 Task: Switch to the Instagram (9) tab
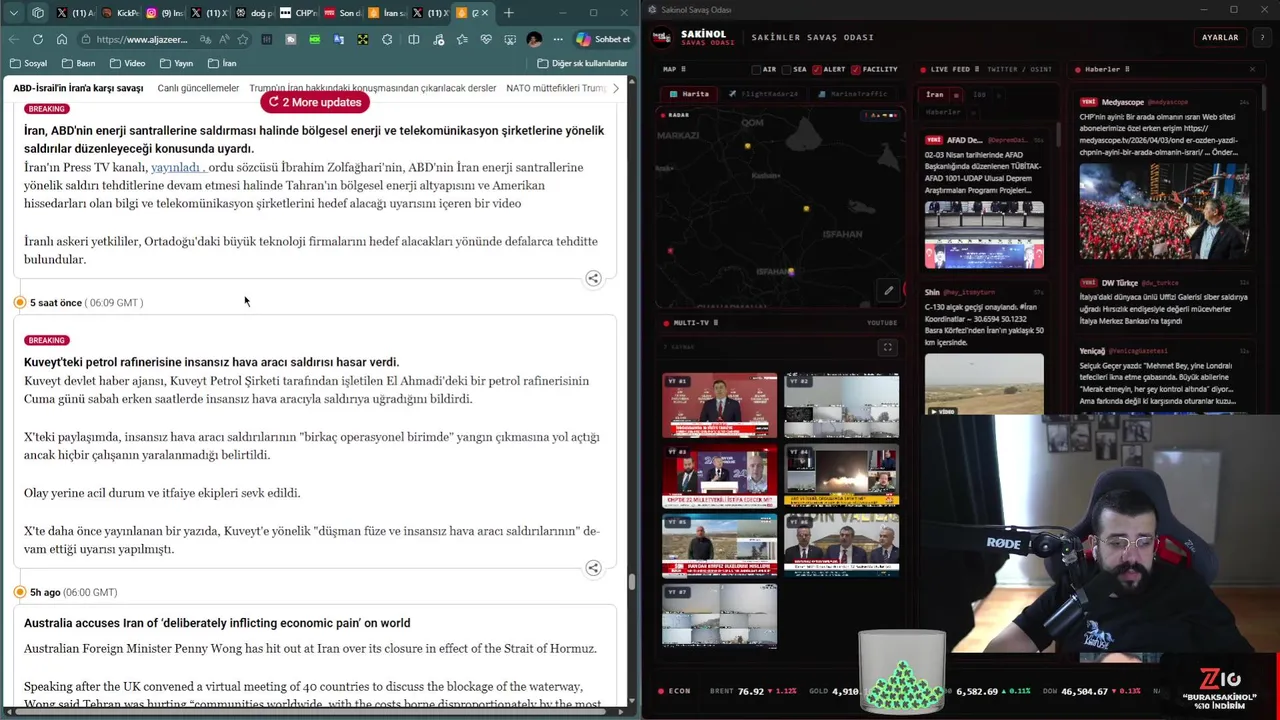tap(166, 13)
